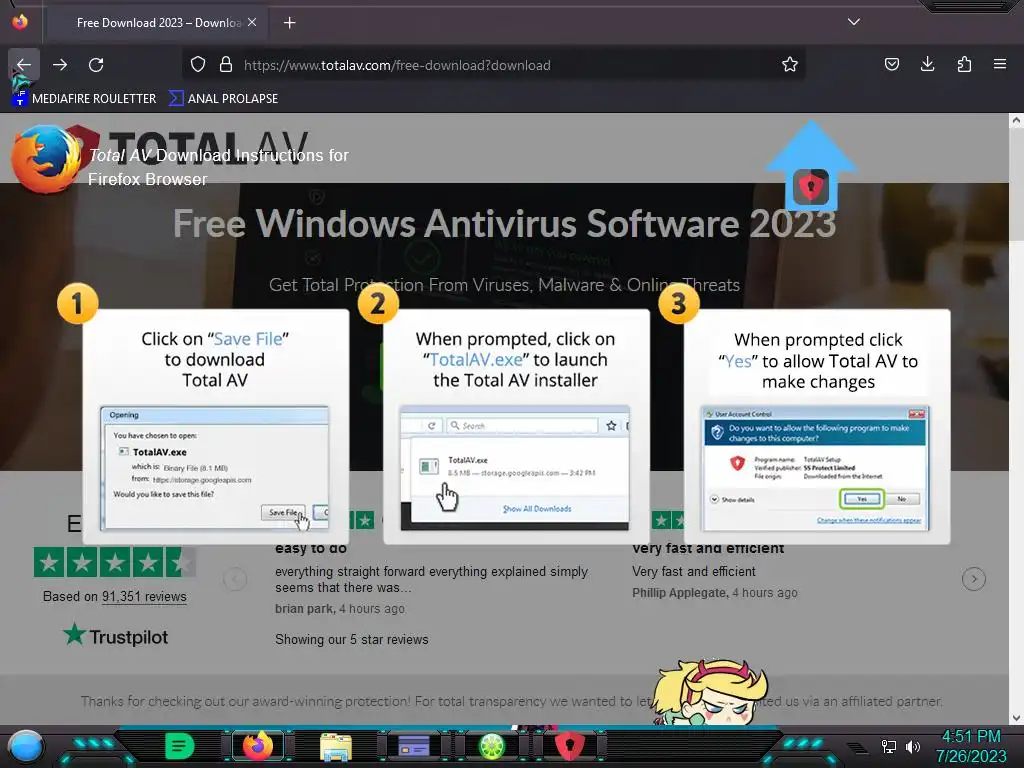Go forward with the forward arrow button
The width and height of the screenshot is (1024, 768).
tap(60, 65)
